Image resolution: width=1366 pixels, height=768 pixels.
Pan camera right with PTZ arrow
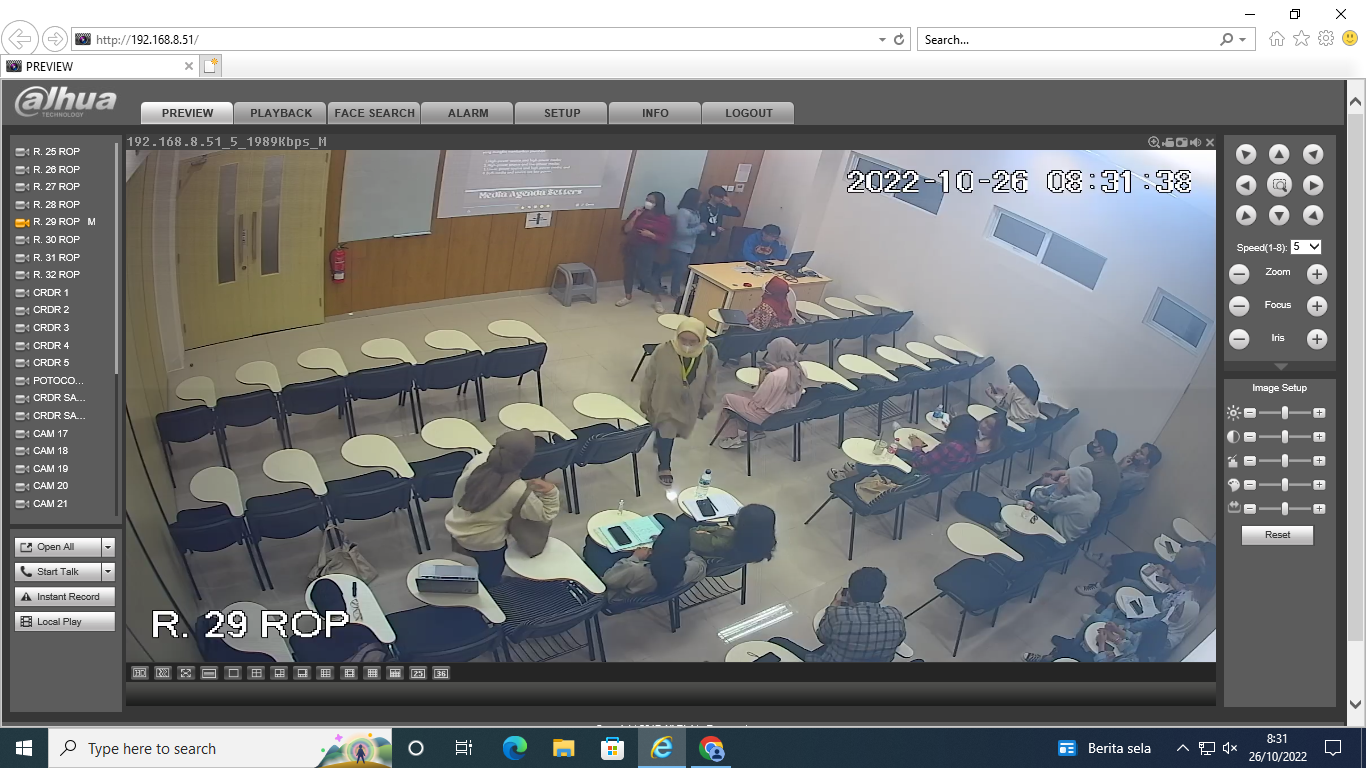[1313, 185]
